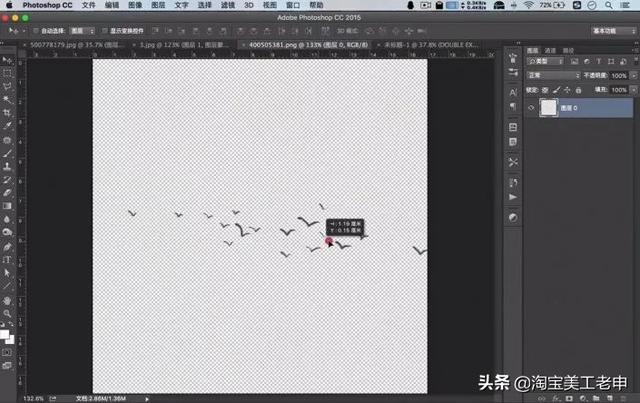Image resolution: width=640 pixels, height=403 pixels.
Task: Select the Type tool
Action: 7,260
